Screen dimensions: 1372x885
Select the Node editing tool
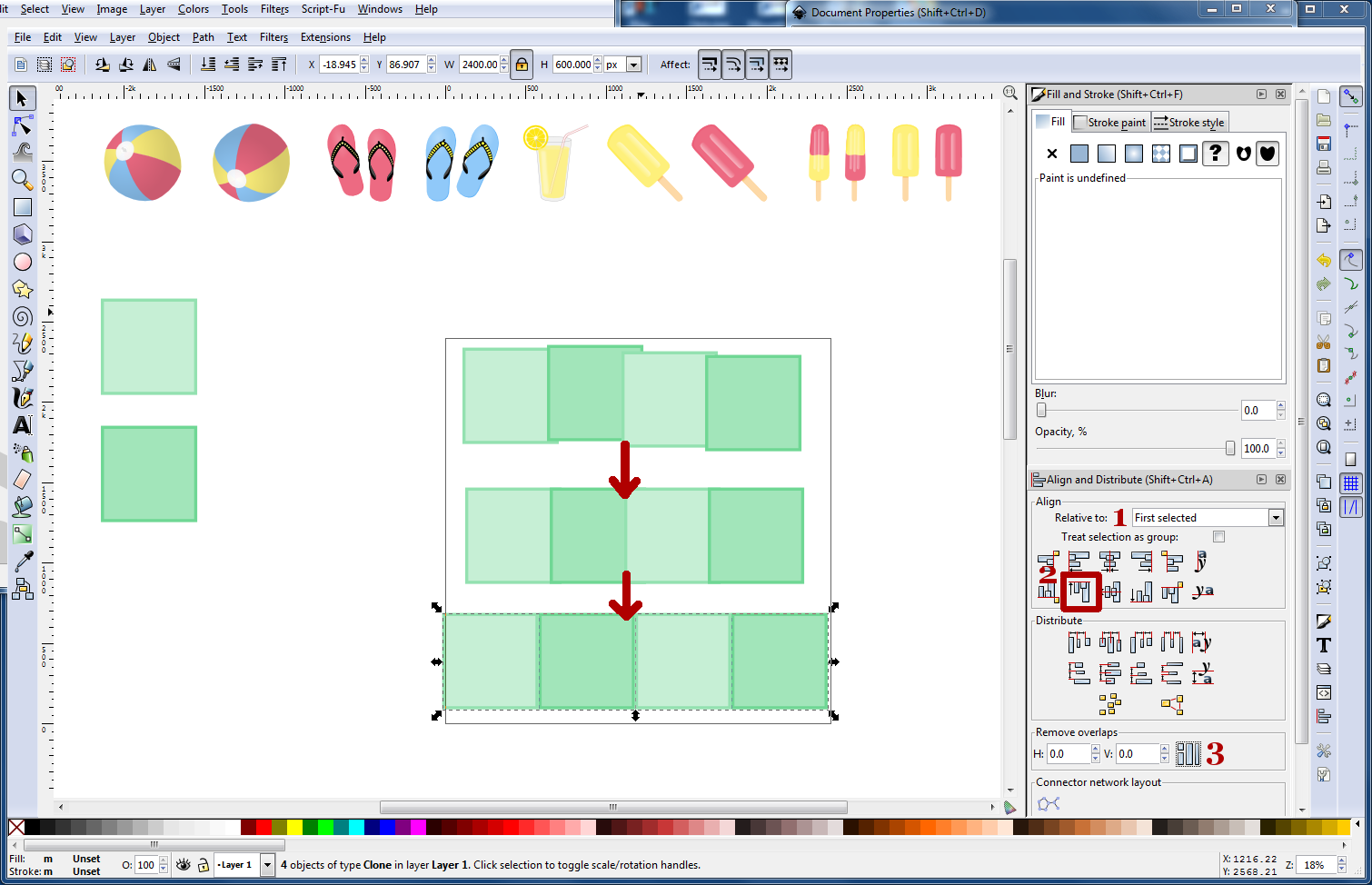click(x=22, y=125)
